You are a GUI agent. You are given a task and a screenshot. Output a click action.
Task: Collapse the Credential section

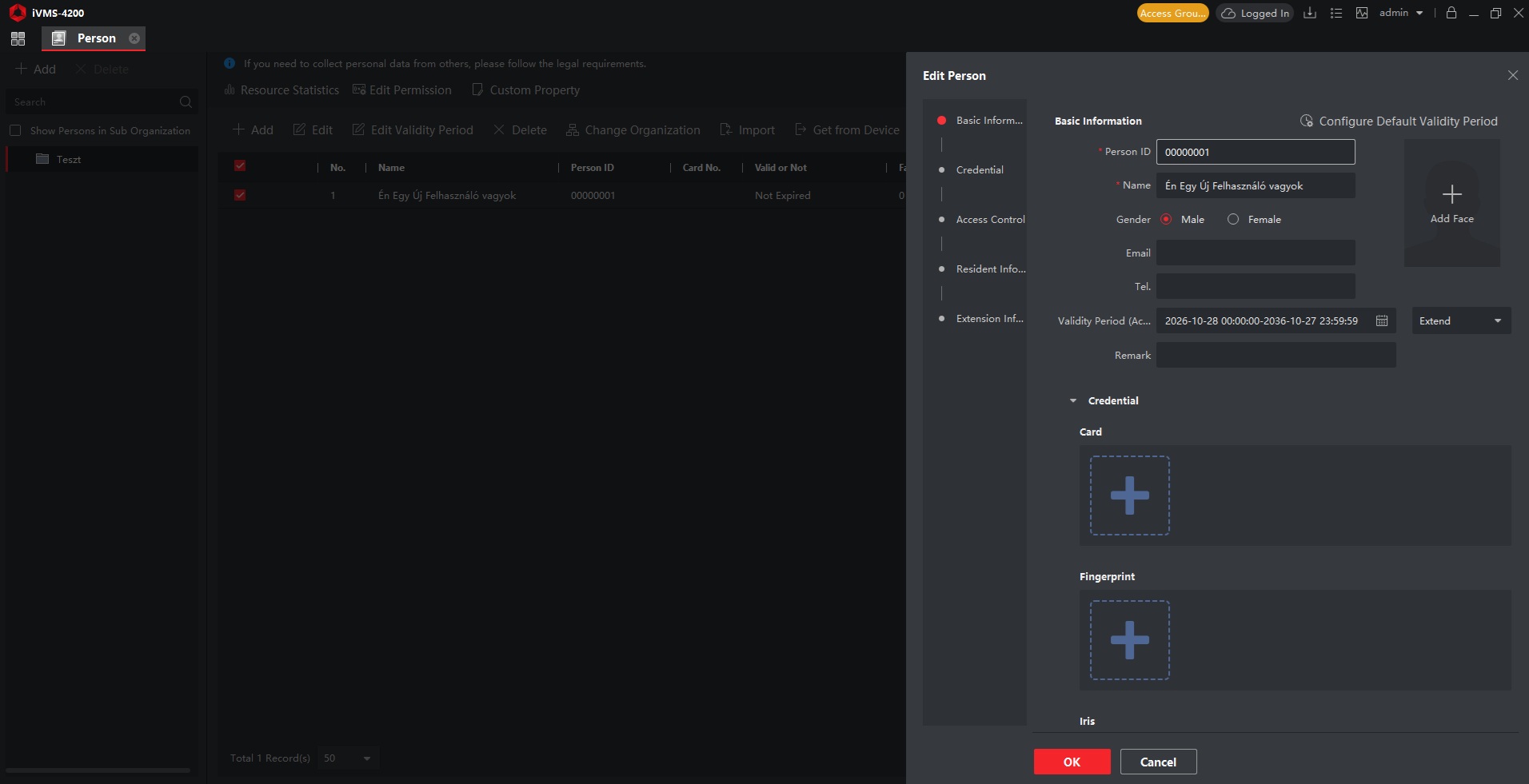coord(1073,400)
